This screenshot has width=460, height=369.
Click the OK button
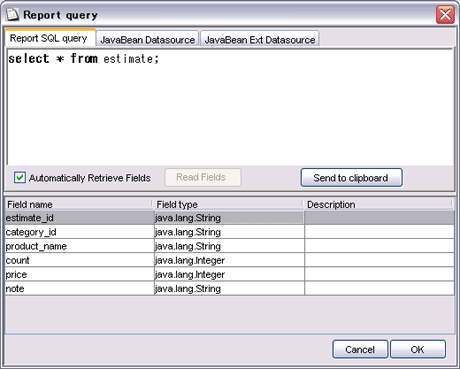tap(418, 349)
